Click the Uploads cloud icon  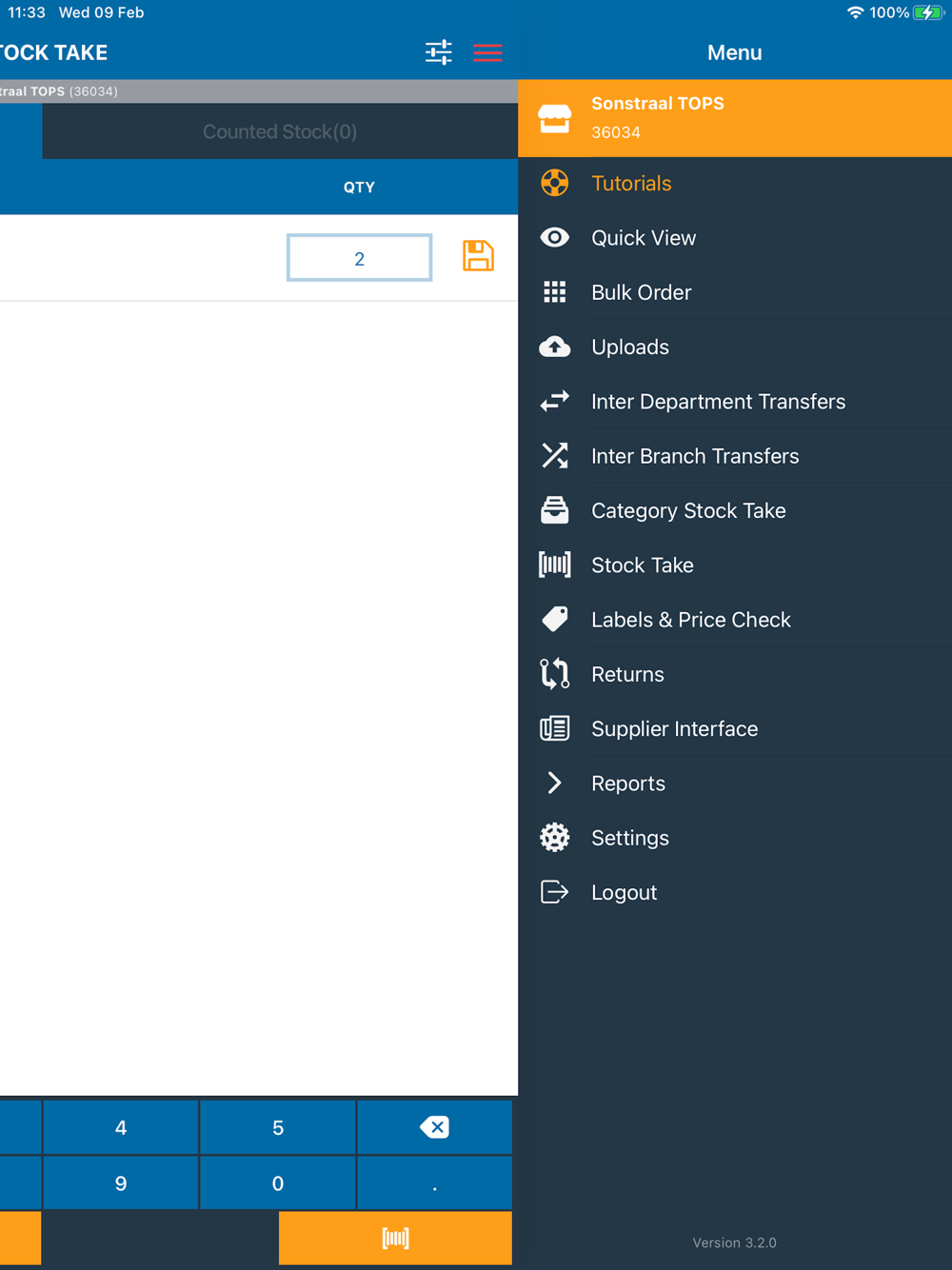click(555, 347)
